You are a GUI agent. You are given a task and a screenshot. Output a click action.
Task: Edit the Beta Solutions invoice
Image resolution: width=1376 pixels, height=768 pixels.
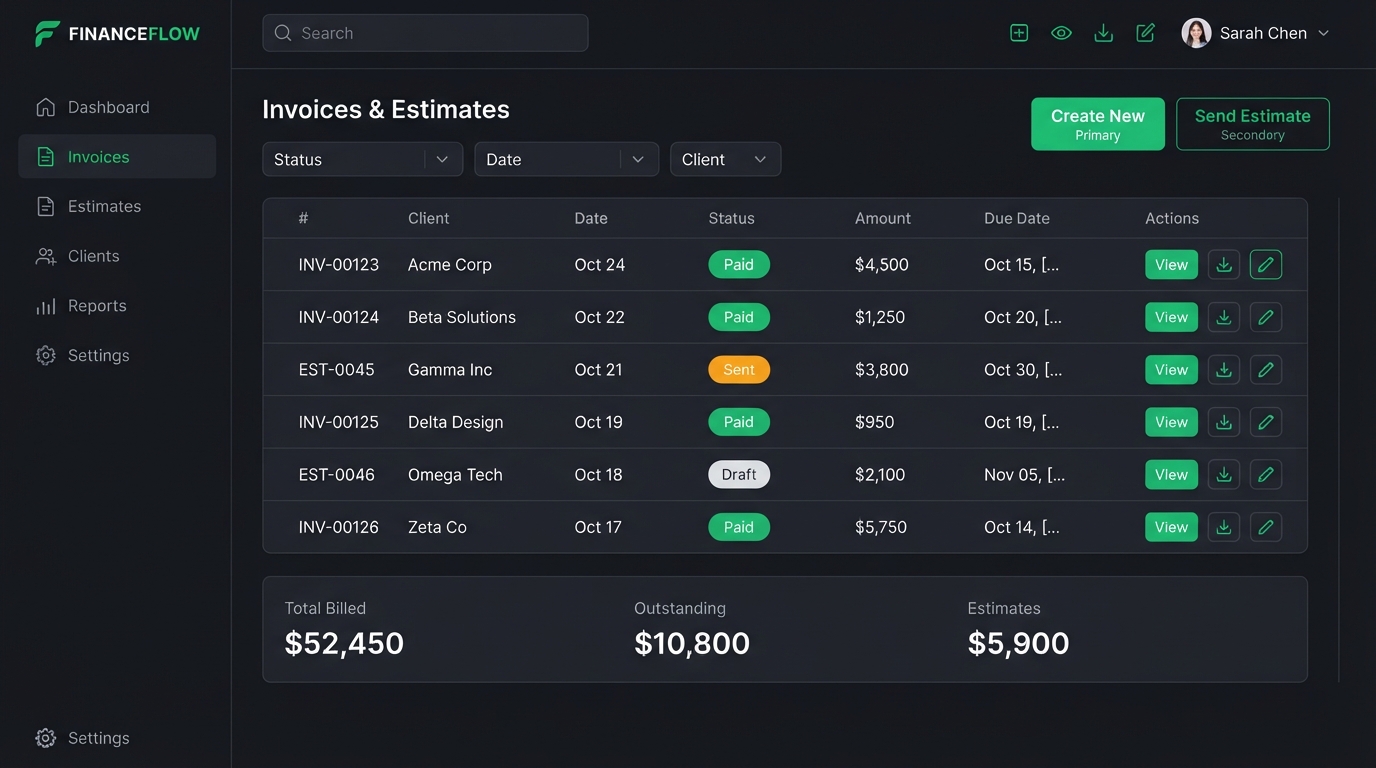click(x=1266, y=317)
